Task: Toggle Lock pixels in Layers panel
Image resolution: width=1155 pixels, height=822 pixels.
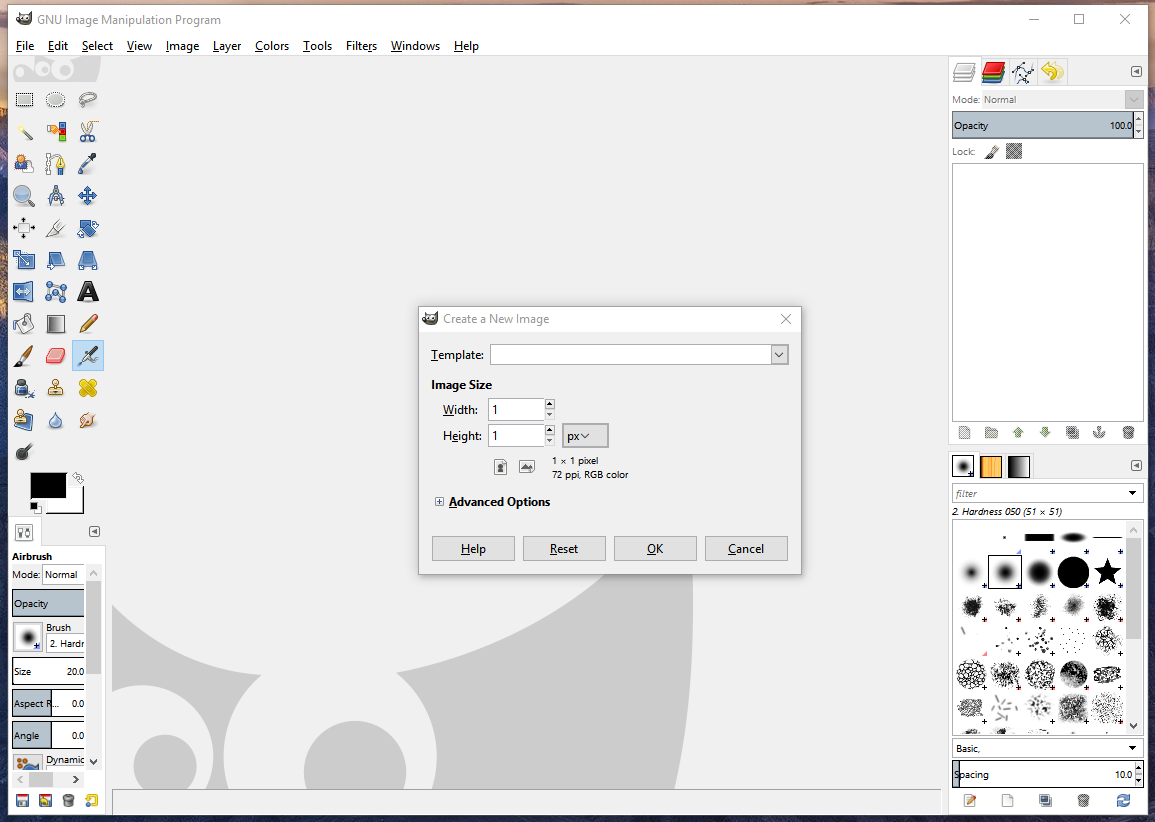Action: pyautogui.click(x=992, y=152)
